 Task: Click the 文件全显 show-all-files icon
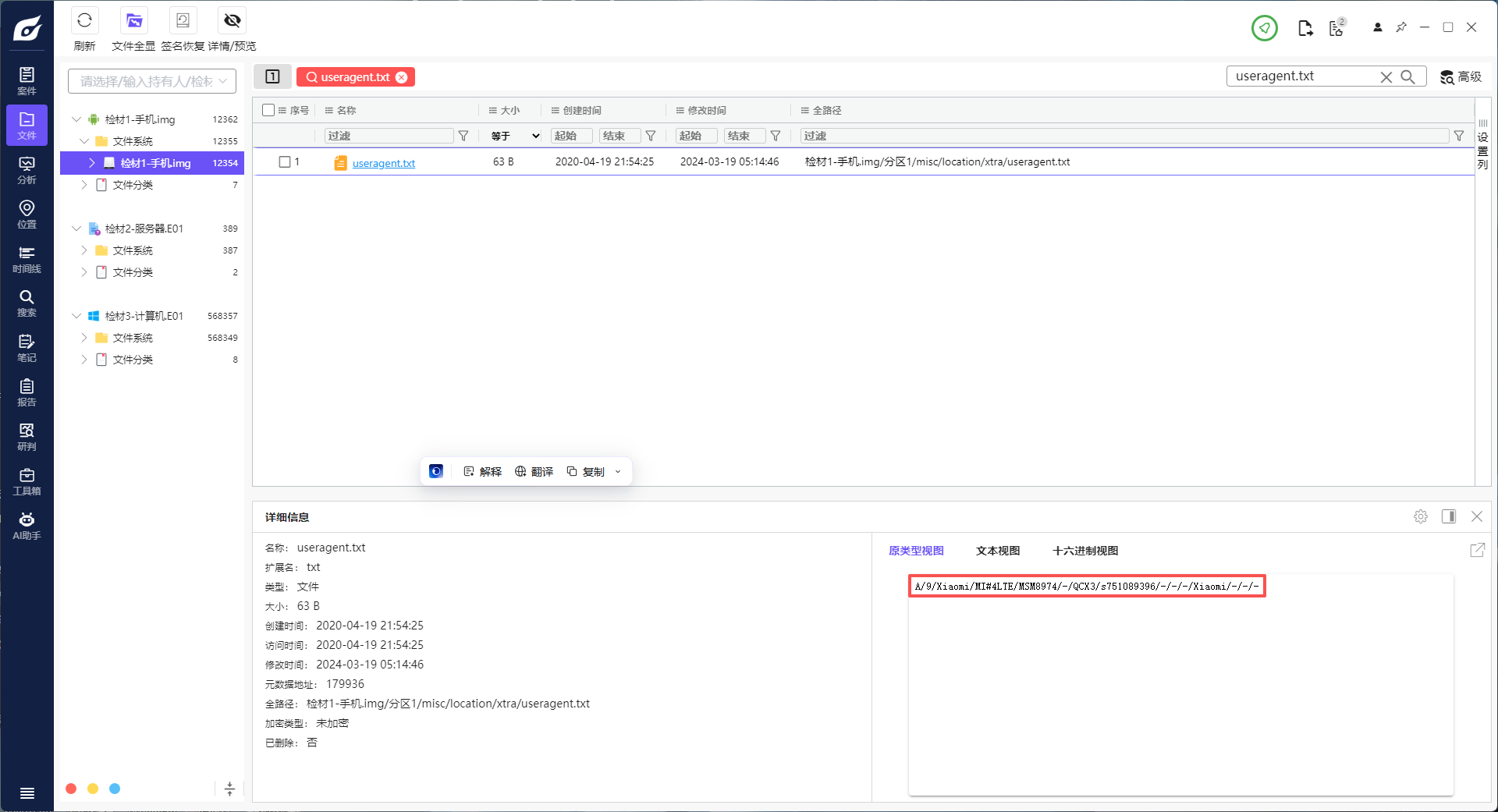pos(133,20)
